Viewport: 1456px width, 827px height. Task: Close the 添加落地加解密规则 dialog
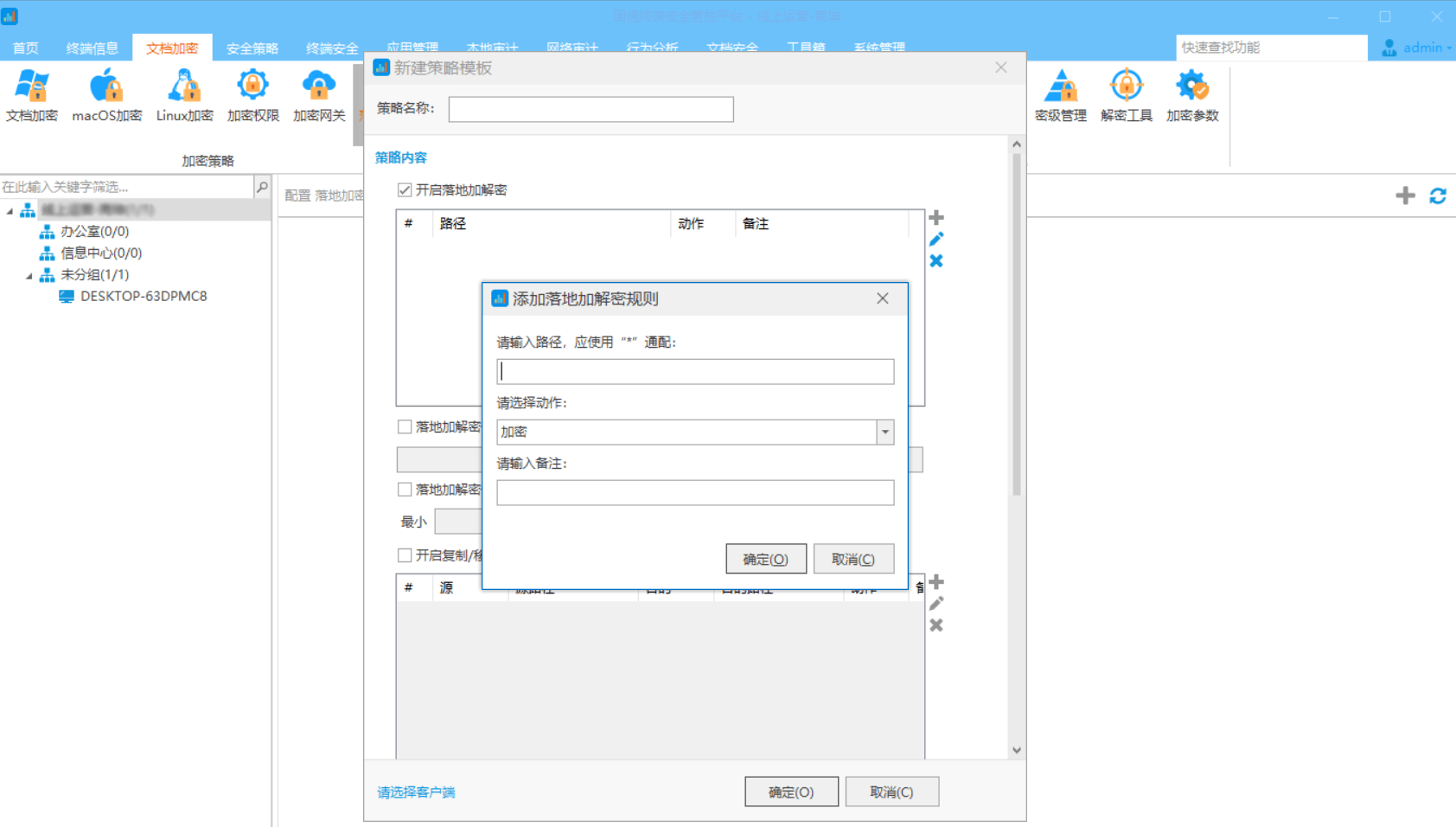pos(882,298)
